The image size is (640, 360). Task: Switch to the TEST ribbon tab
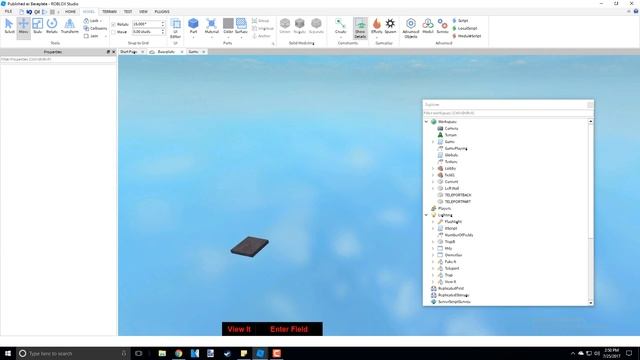pos(128,11)
